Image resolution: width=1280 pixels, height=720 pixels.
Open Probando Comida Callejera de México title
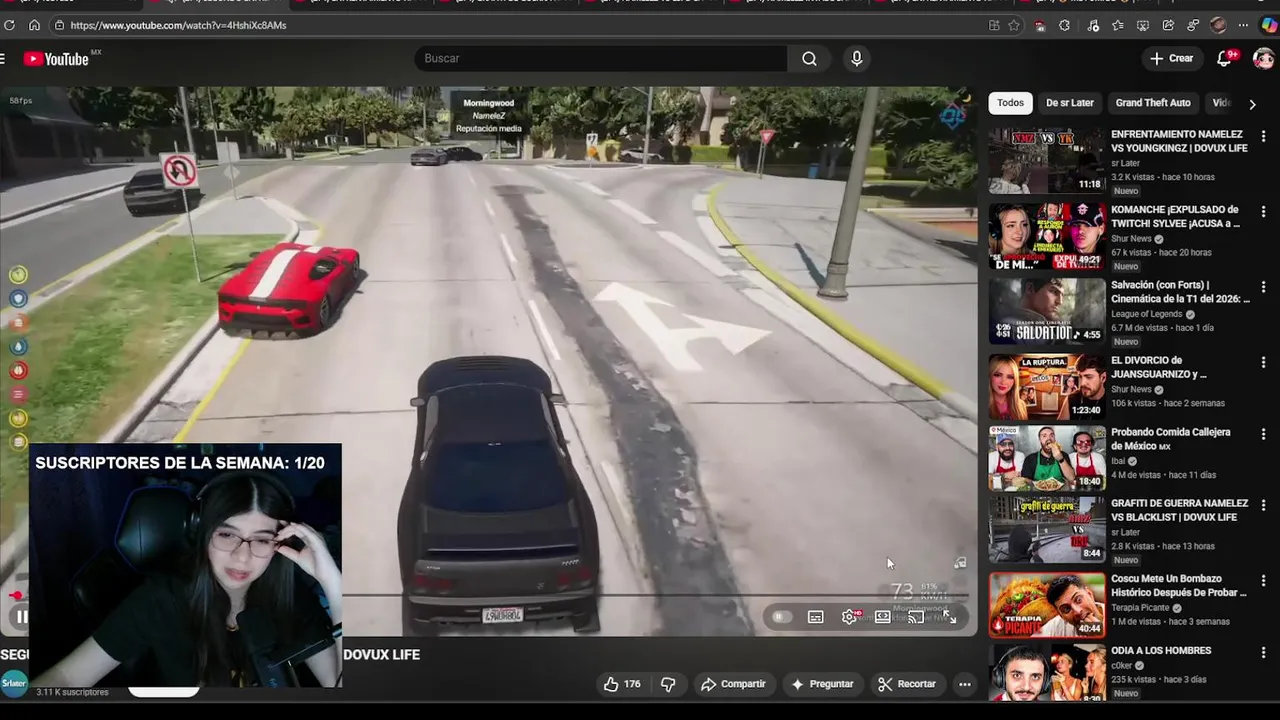(1170, 439)
